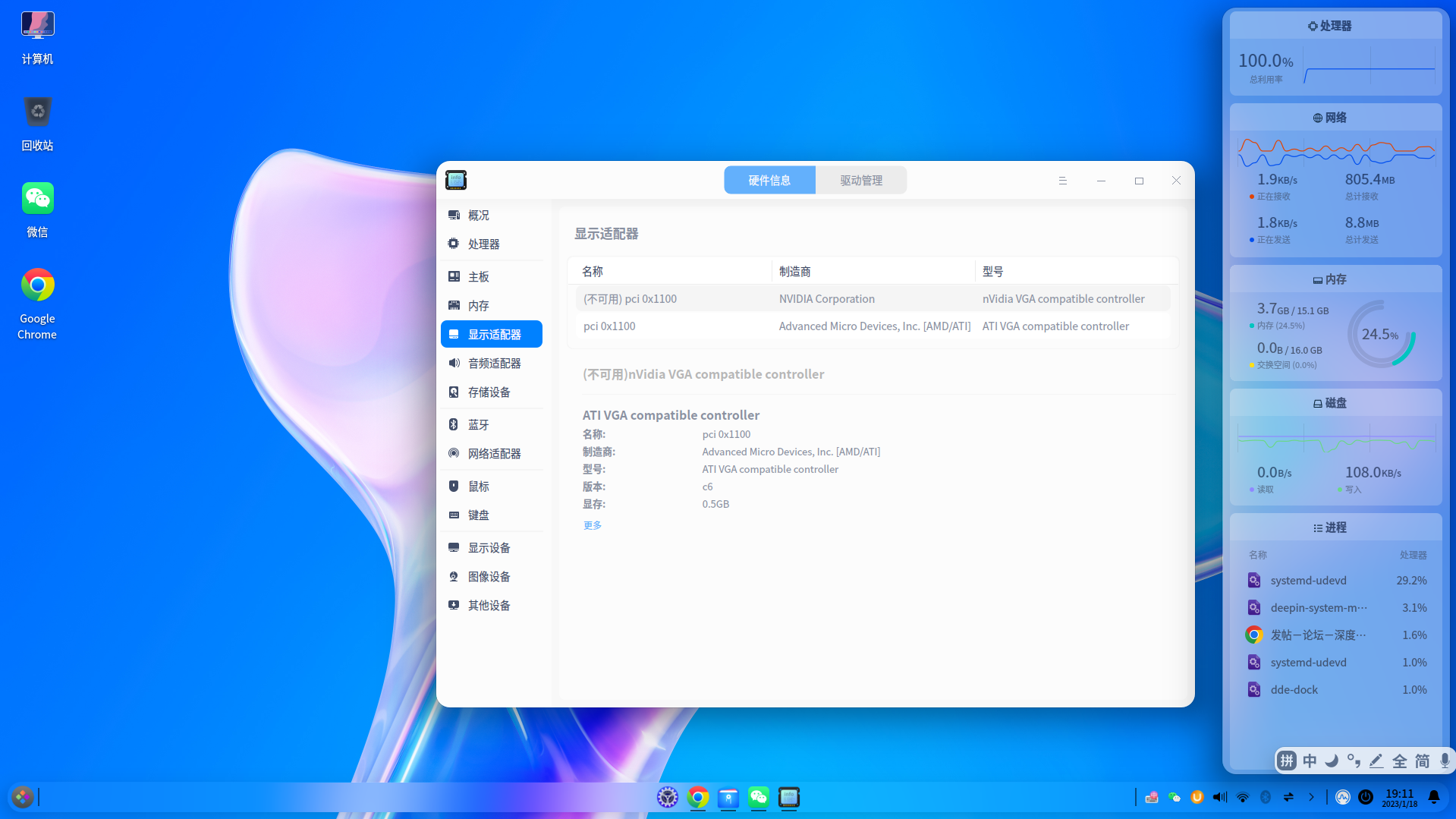Expand the tray with the chevron arrow
Image resolution: width=1456 pixels, height=819 pixels.
click(x=1311, y=797)
